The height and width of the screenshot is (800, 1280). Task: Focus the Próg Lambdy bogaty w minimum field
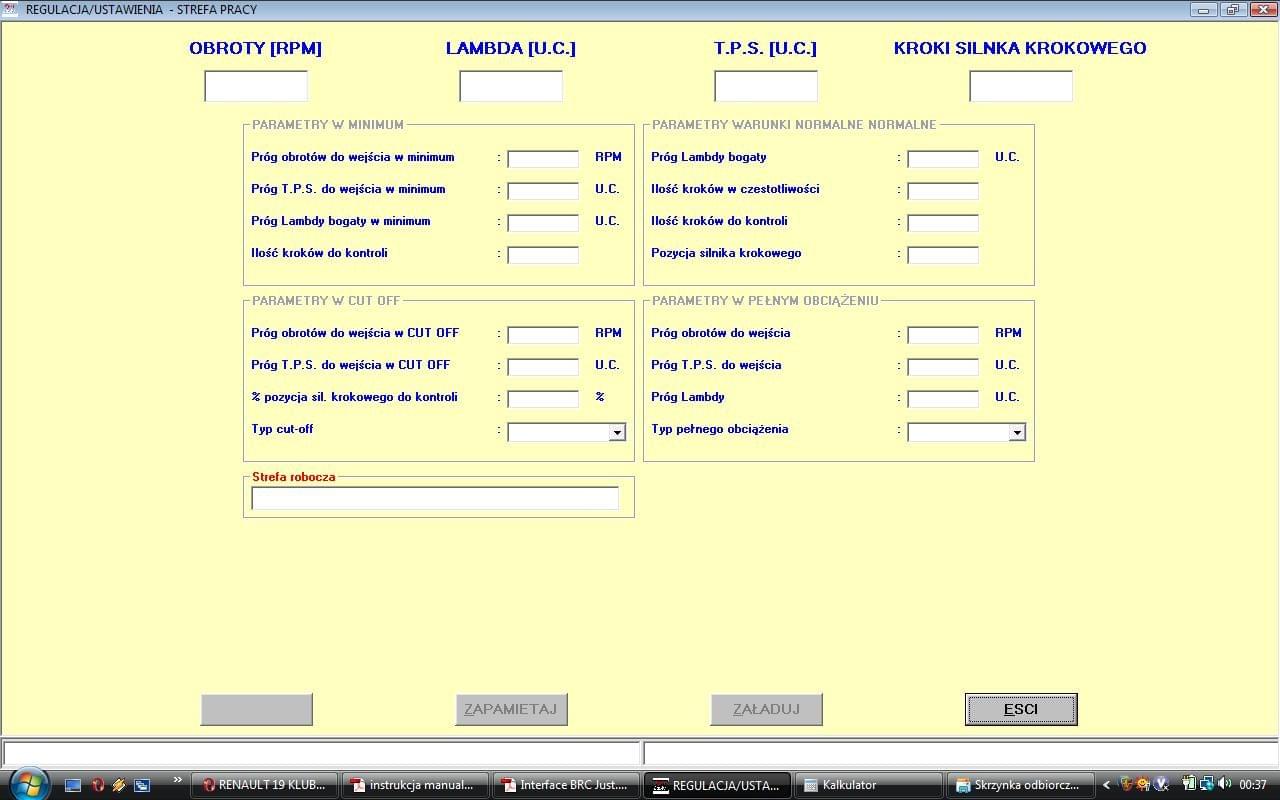point(543,222)
